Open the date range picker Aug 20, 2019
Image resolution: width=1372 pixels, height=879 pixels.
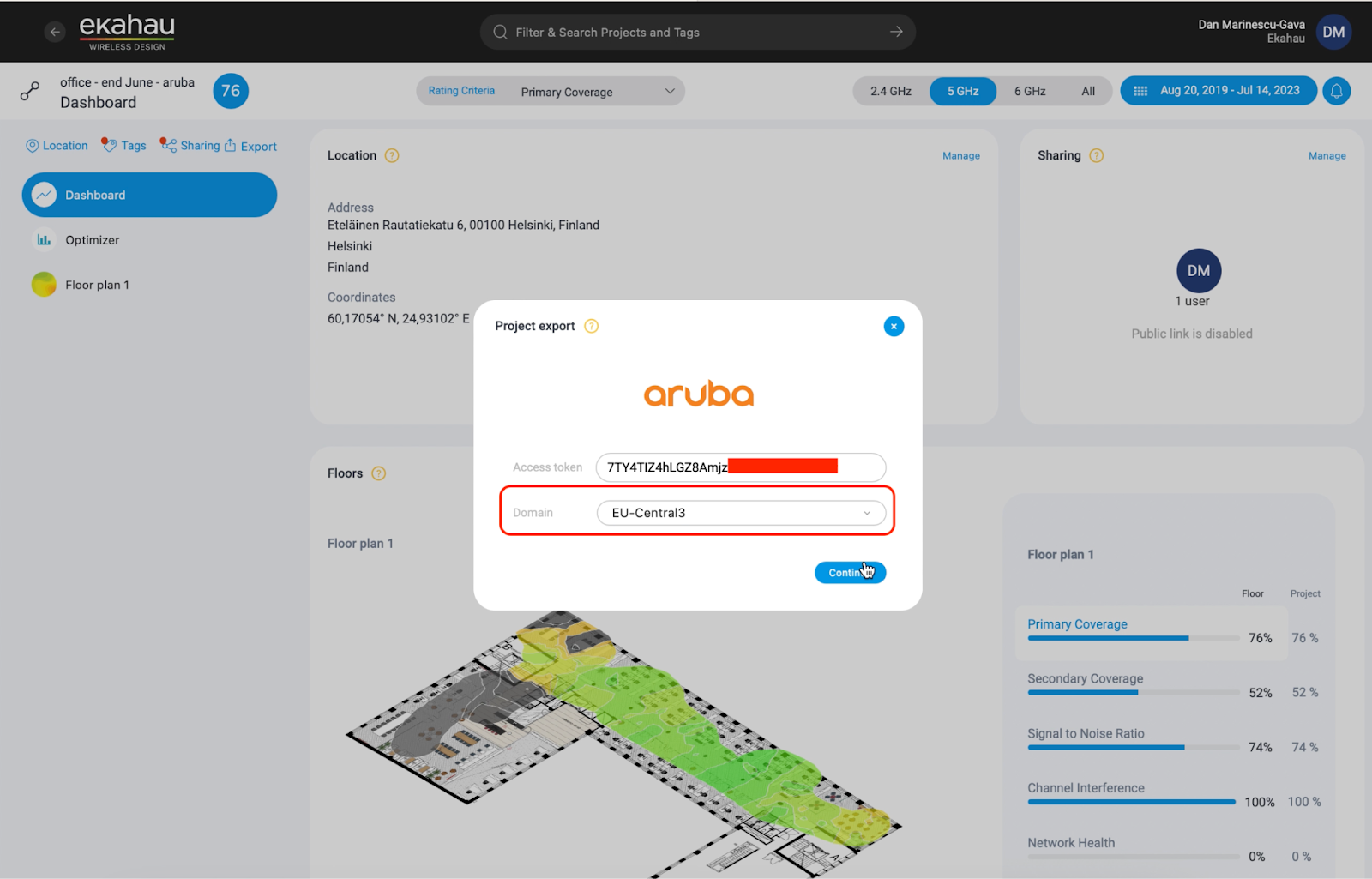tap(1219, 91)
